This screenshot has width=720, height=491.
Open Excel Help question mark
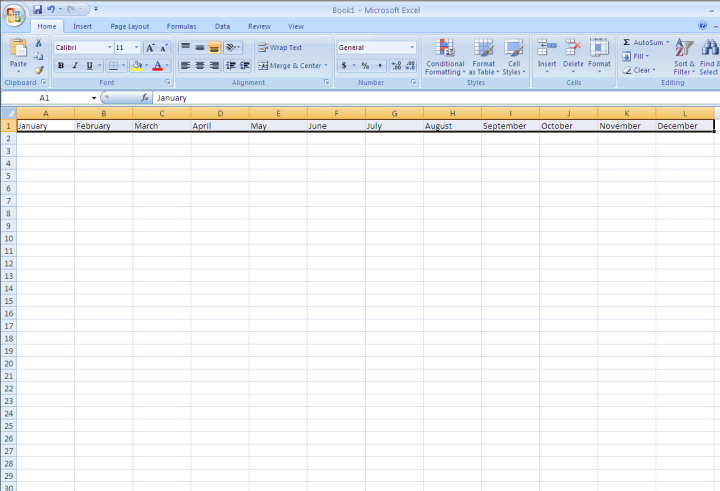coord(702,25)
